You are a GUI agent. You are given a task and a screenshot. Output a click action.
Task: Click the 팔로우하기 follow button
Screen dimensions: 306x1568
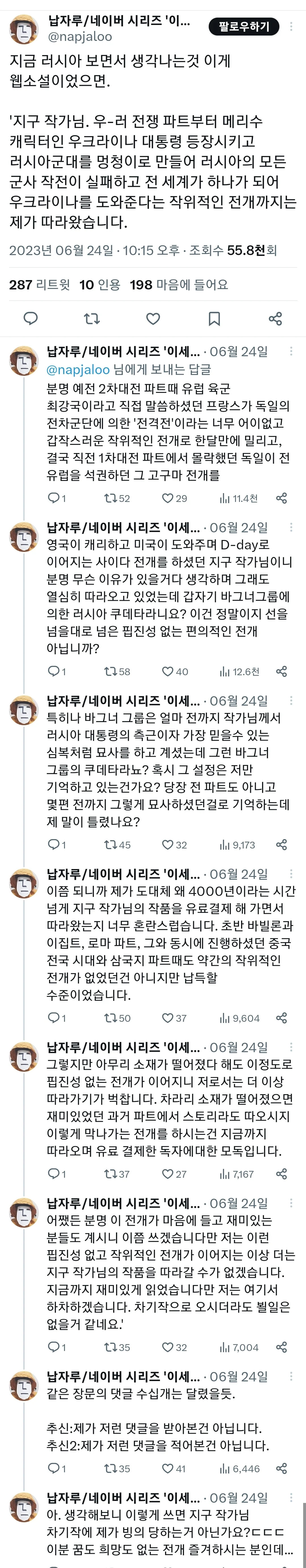(243, 27)
